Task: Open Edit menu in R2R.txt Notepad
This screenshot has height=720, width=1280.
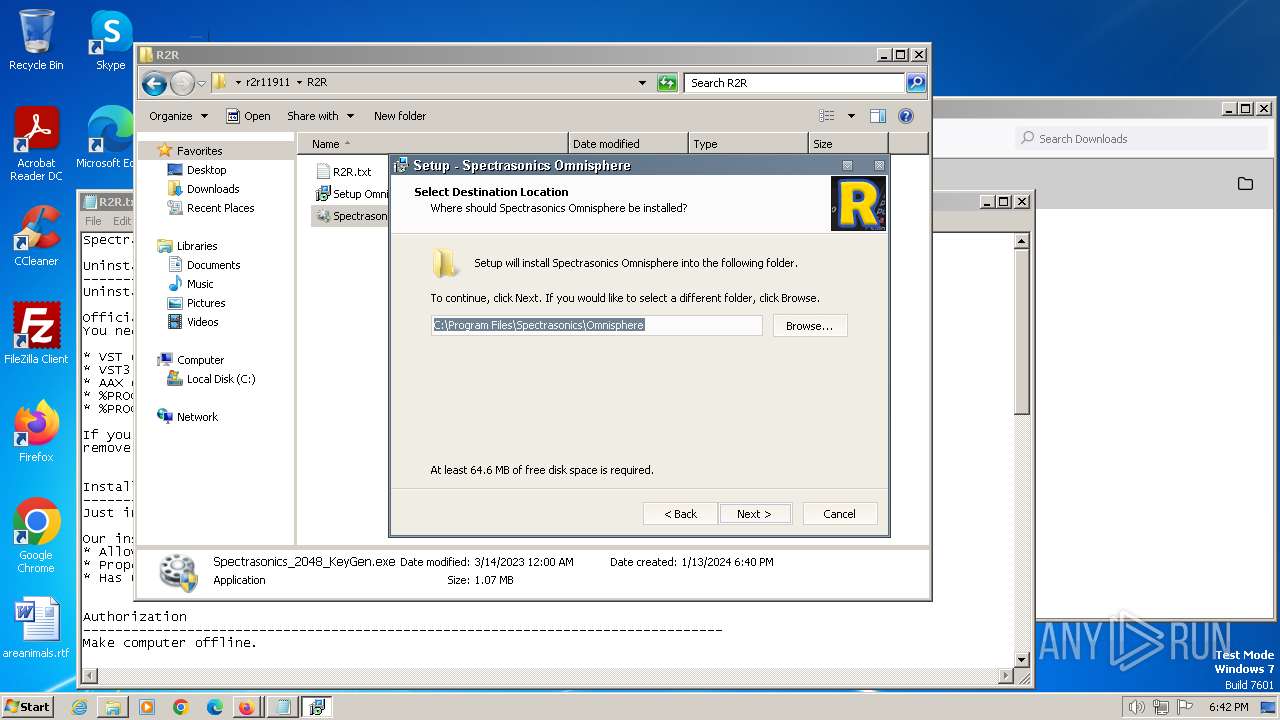Action: coord(122,221)
